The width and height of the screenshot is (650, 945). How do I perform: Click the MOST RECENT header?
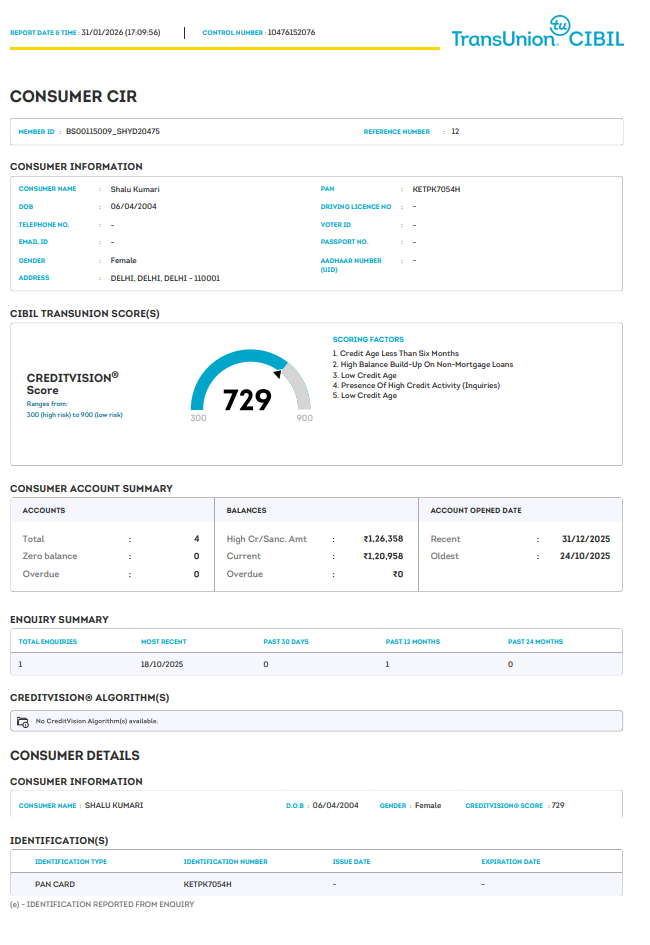[x=163, y=642]
